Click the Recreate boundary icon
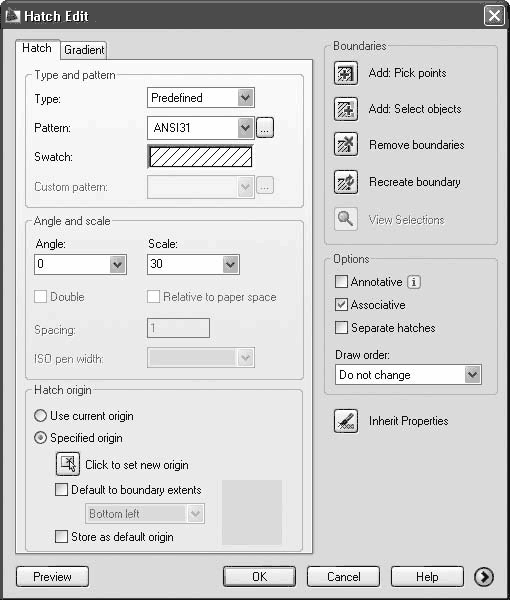510x600 pixels. (x=346, y=182)
